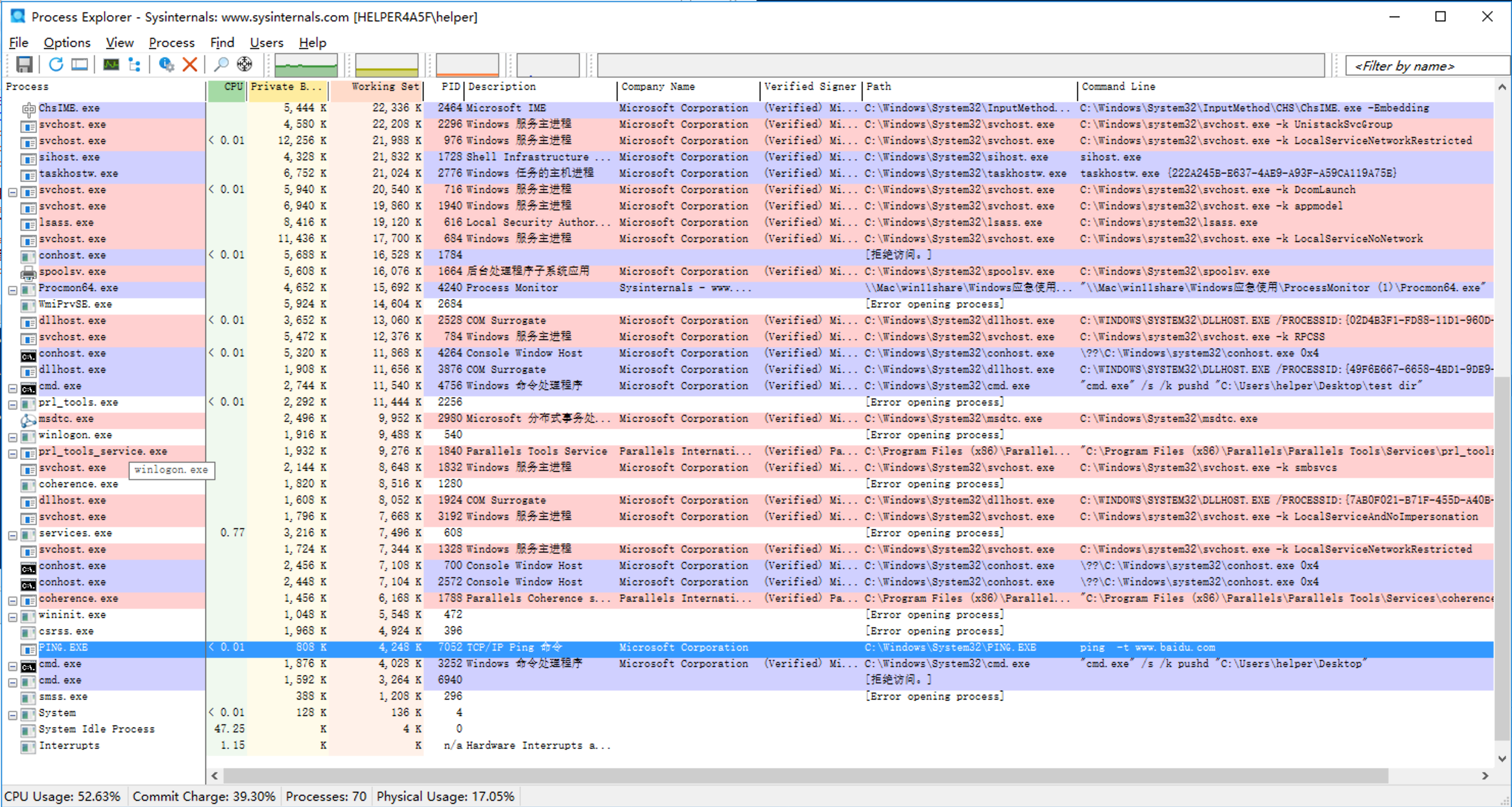This screenshot has width=1512, height=807.
Task: Open System Information graph icon
Action: click(x=111, y=64)
